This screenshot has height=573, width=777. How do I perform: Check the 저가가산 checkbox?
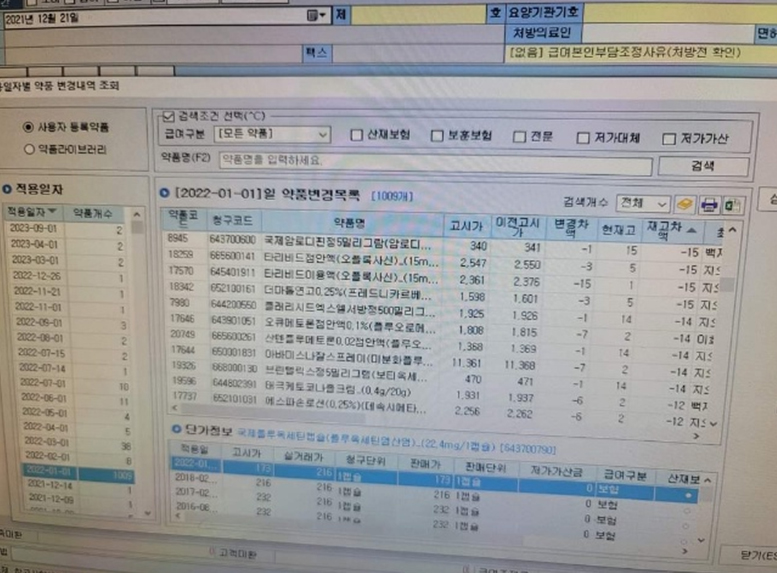click(x=668, y=139)
